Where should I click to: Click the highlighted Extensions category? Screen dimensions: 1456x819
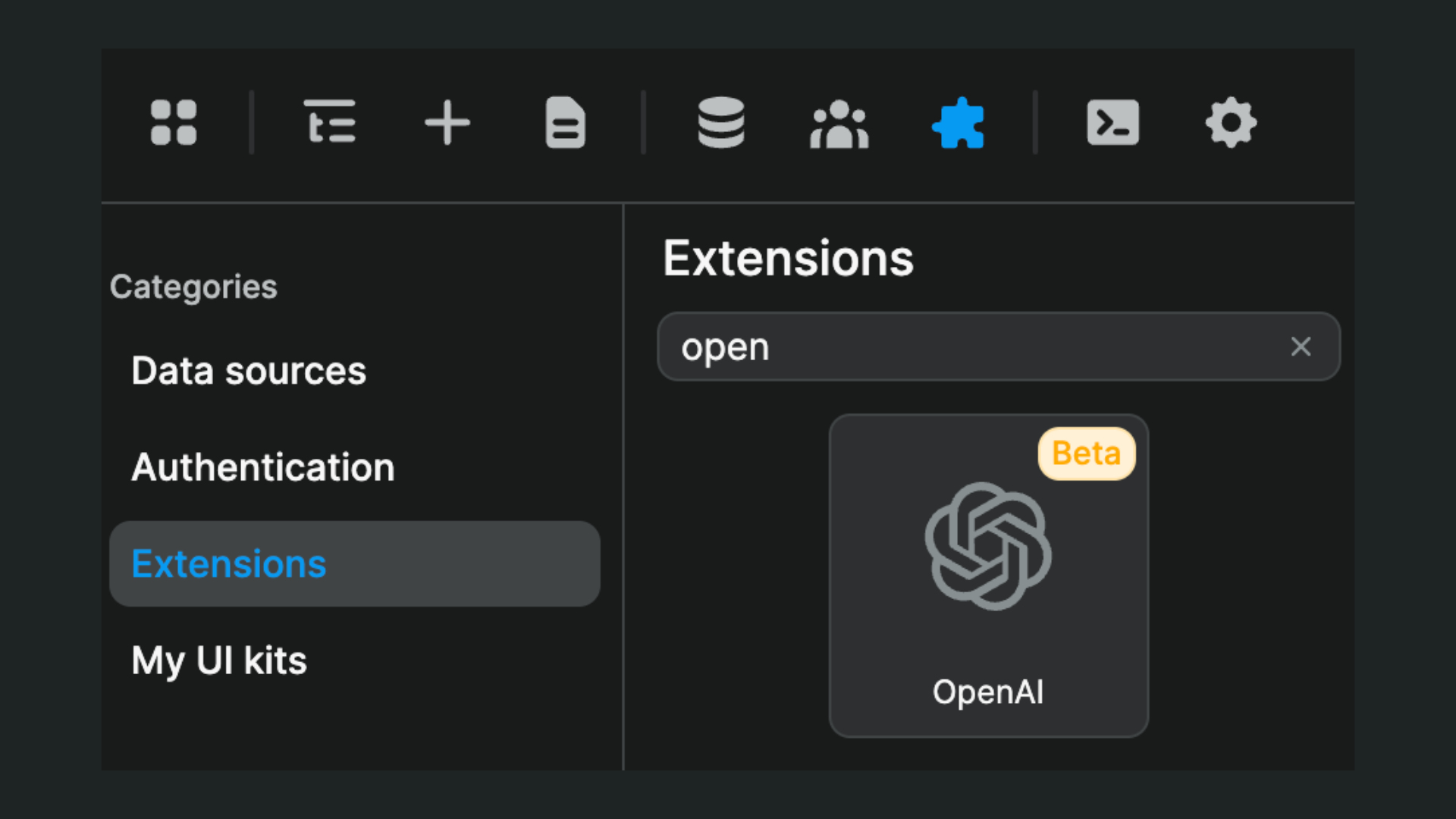(x=229, y=563)
